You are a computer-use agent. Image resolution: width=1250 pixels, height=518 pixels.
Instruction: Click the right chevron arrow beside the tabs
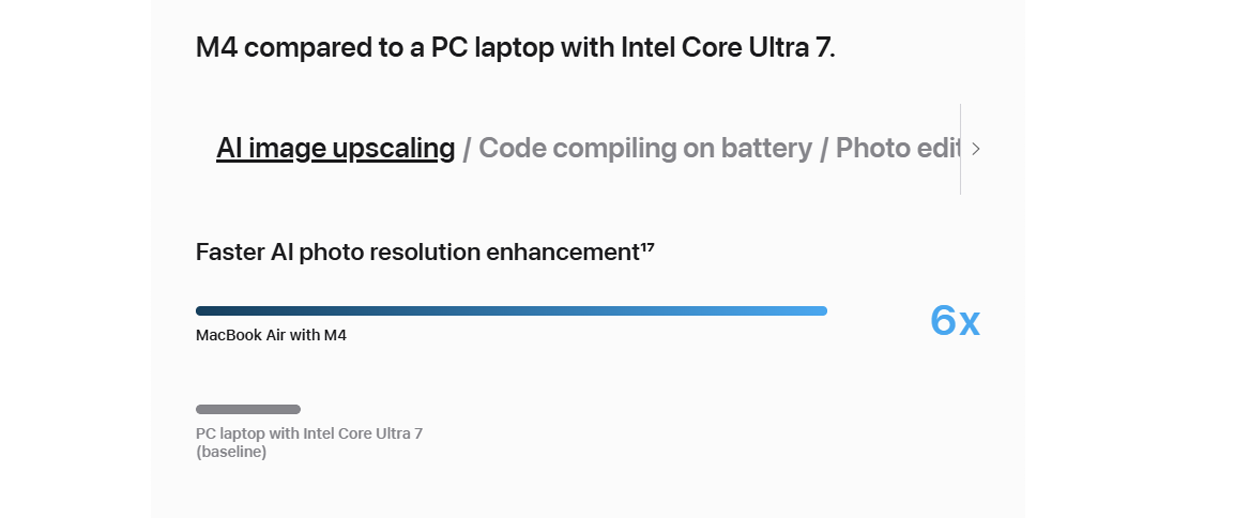[x=976, y=149]
